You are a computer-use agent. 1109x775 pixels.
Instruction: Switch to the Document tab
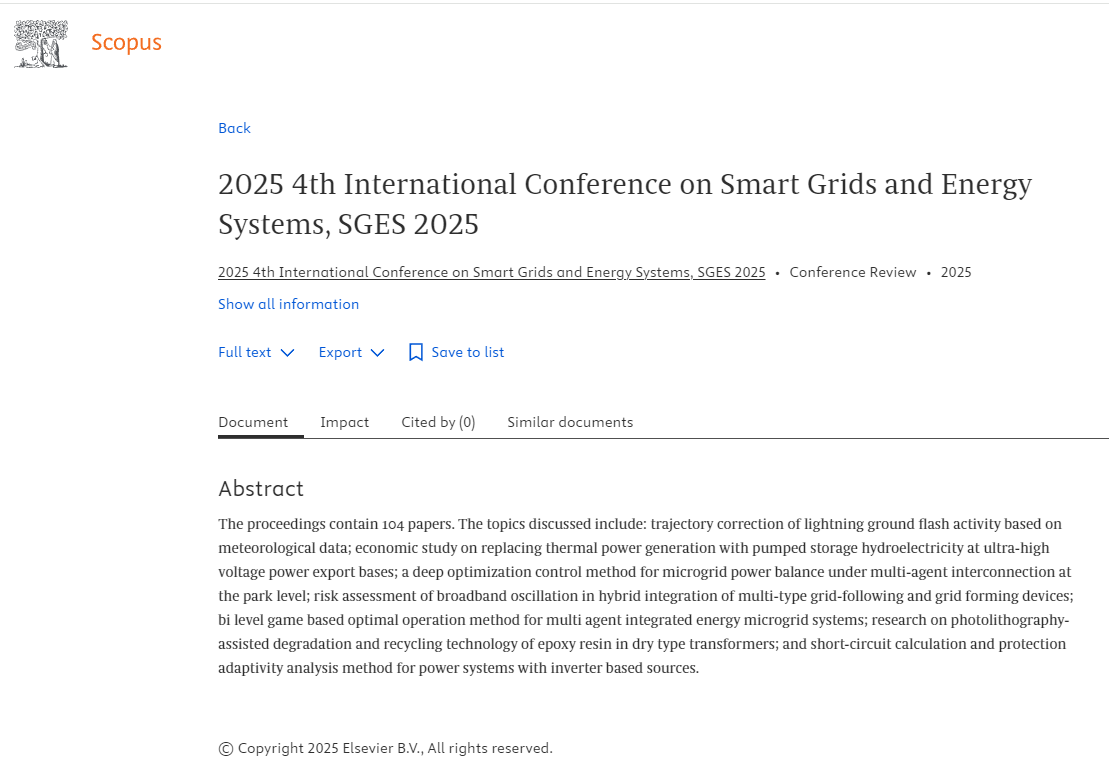pyautogui.click(x=253, y=422)
